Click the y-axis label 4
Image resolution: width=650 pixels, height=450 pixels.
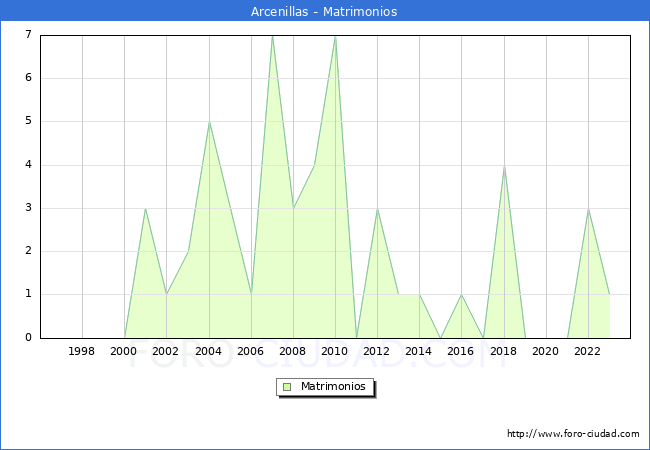coord(28,165)
